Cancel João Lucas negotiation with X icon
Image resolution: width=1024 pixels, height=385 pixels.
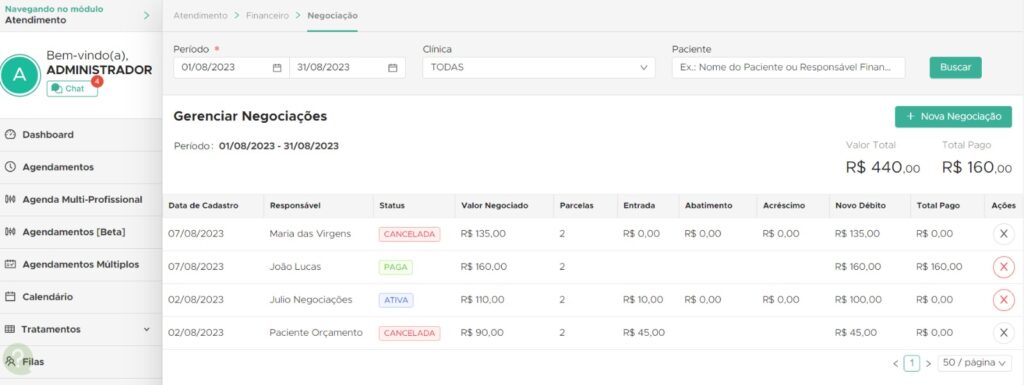click(1004, 267)
